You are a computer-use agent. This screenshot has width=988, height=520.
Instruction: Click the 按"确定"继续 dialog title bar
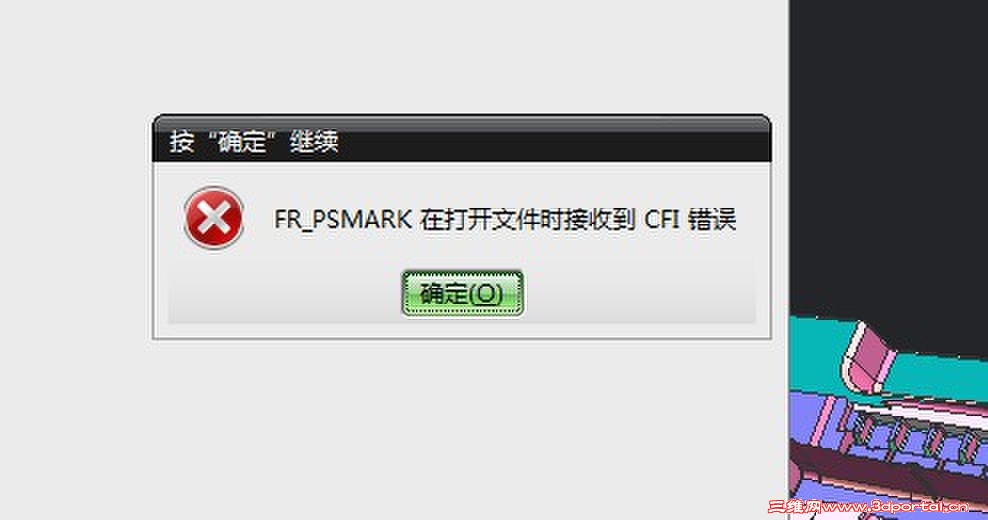pos(462,139)
